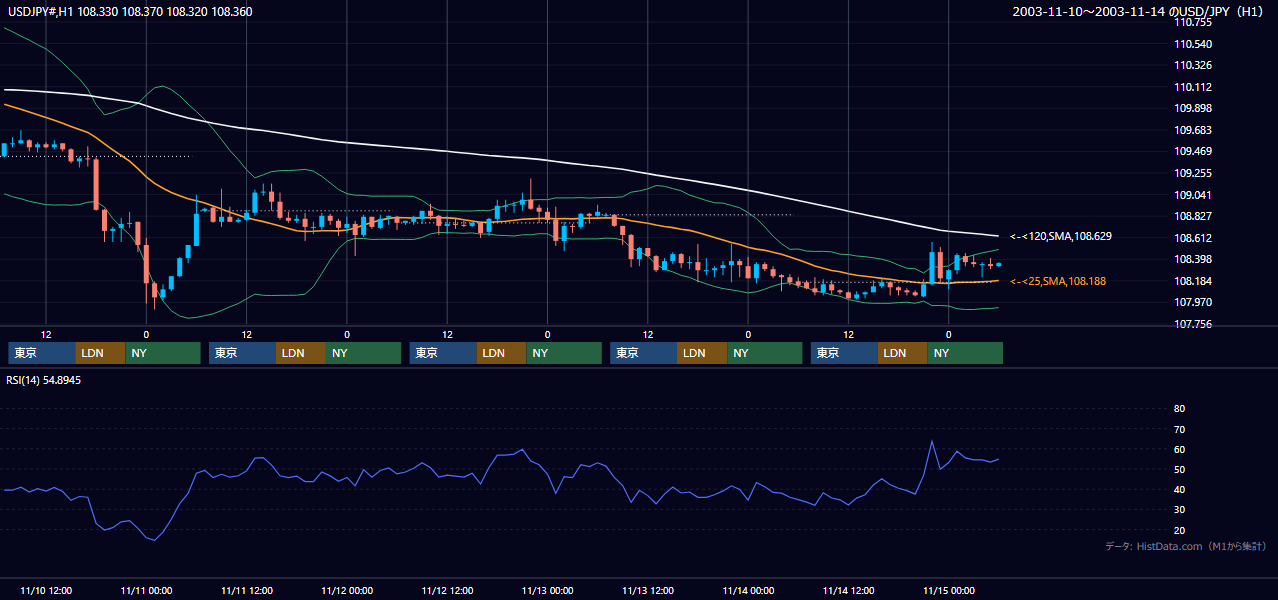Click the NY session block for 11/10
The width and height of the screenshot is (1278, 600).
[x=163, y=352]
